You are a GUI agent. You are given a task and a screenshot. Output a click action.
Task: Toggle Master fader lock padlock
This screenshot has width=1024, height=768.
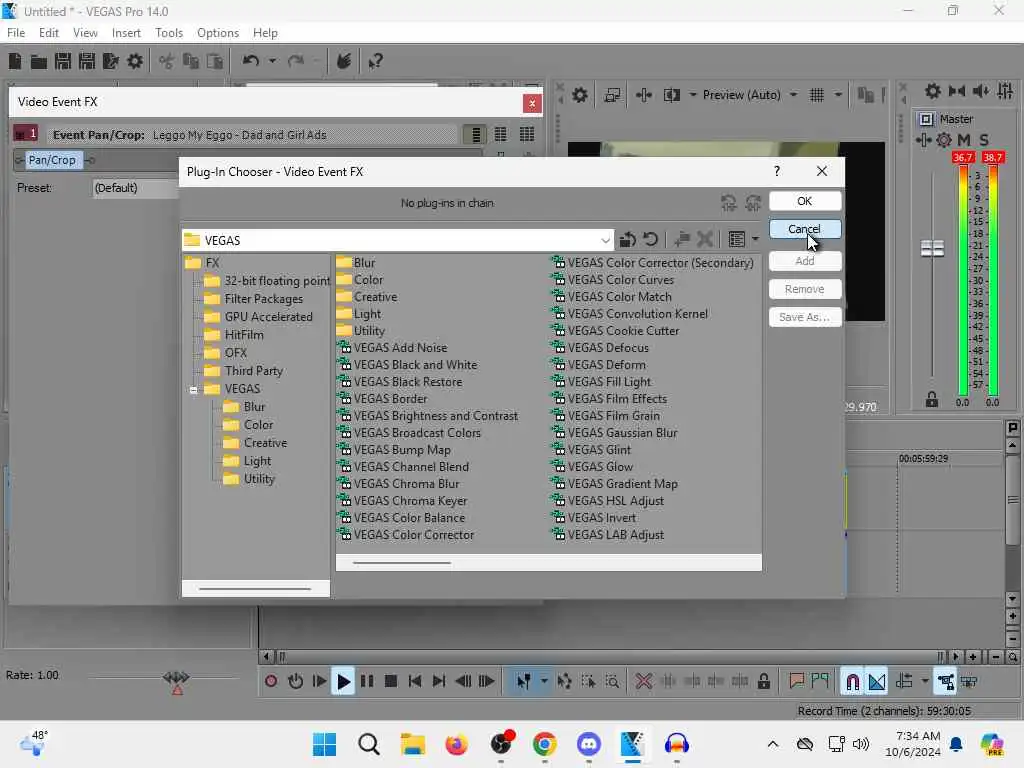932,400
